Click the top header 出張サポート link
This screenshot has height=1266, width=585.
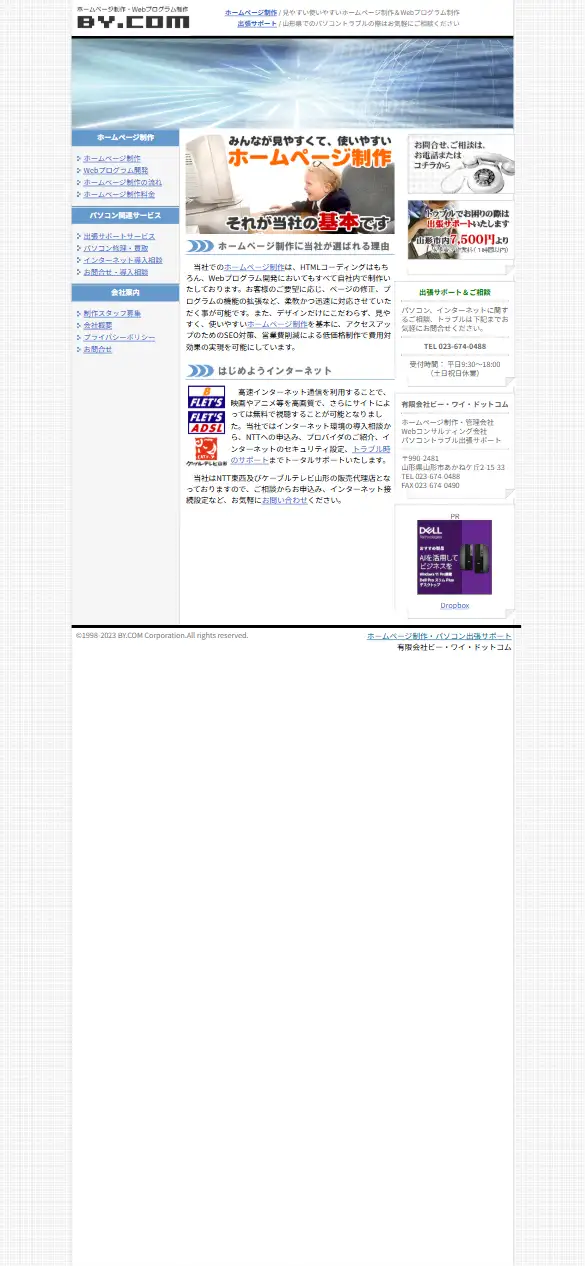point(257,23)
